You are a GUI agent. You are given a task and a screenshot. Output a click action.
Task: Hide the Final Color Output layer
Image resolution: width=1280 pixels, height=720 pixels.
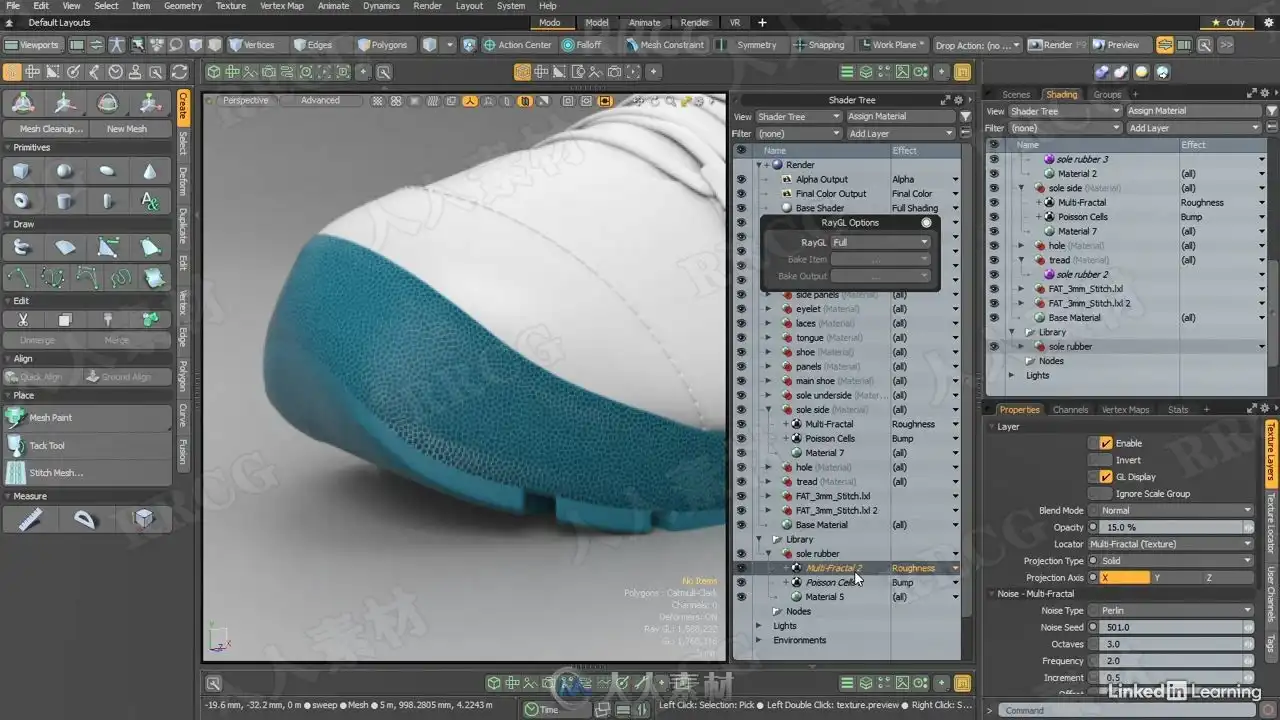[741, 194]
